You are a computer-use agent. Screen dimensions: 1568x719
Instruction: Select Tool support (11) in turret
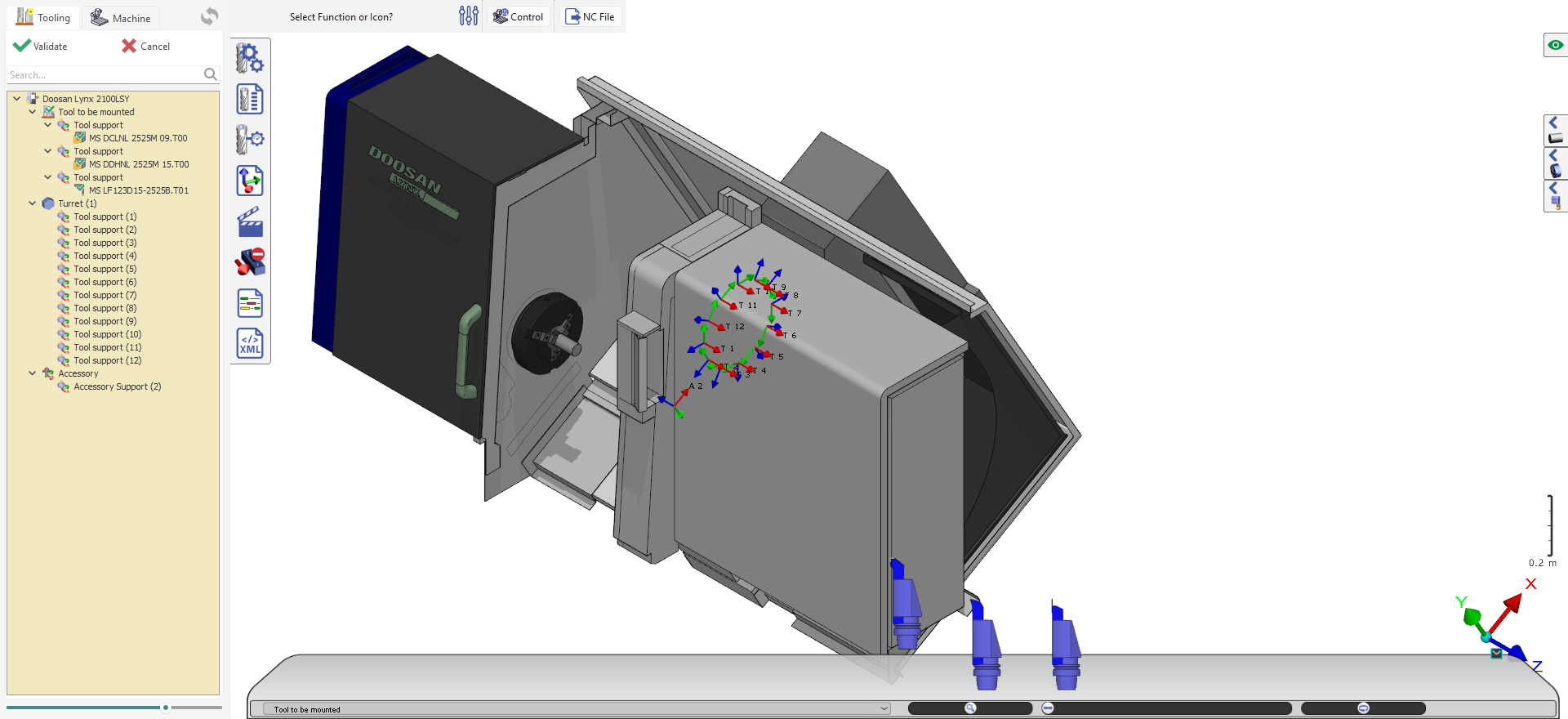click(108, 347)
